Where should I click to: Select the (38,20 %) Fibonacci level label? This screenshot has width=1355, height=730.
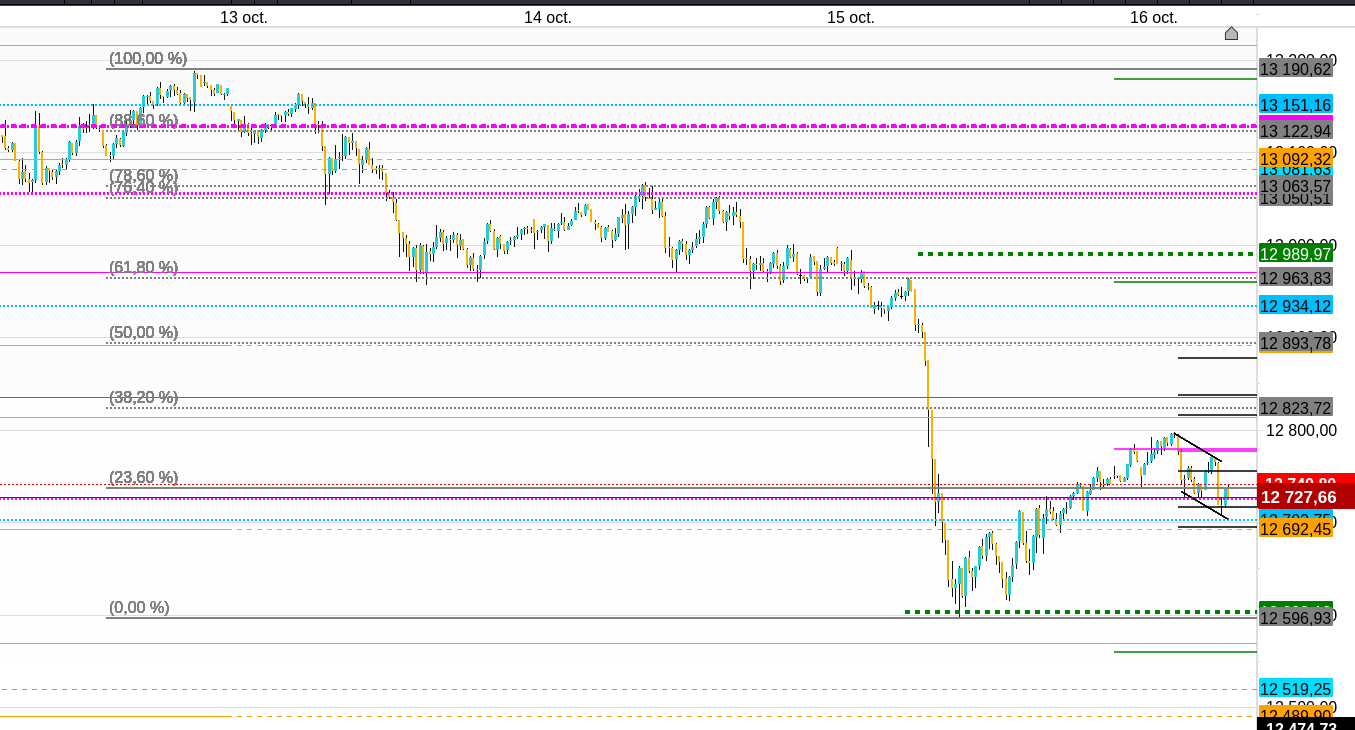(144, 397)
